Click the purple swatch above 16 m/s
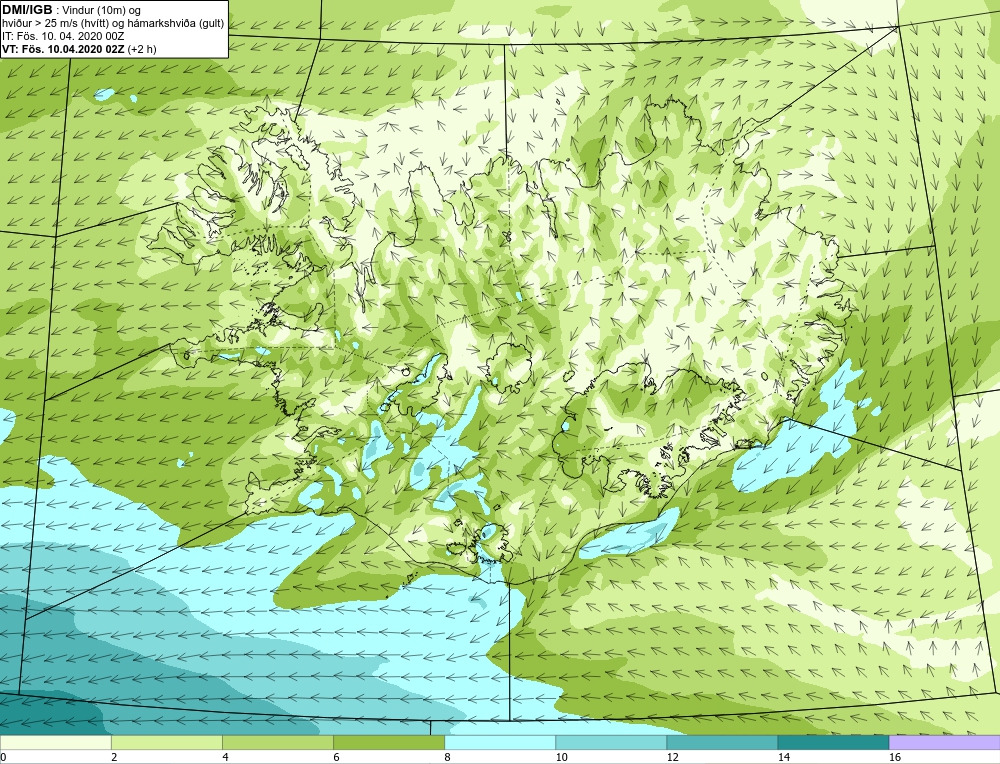The image size is (1000, 764). (x=945, y=742)
